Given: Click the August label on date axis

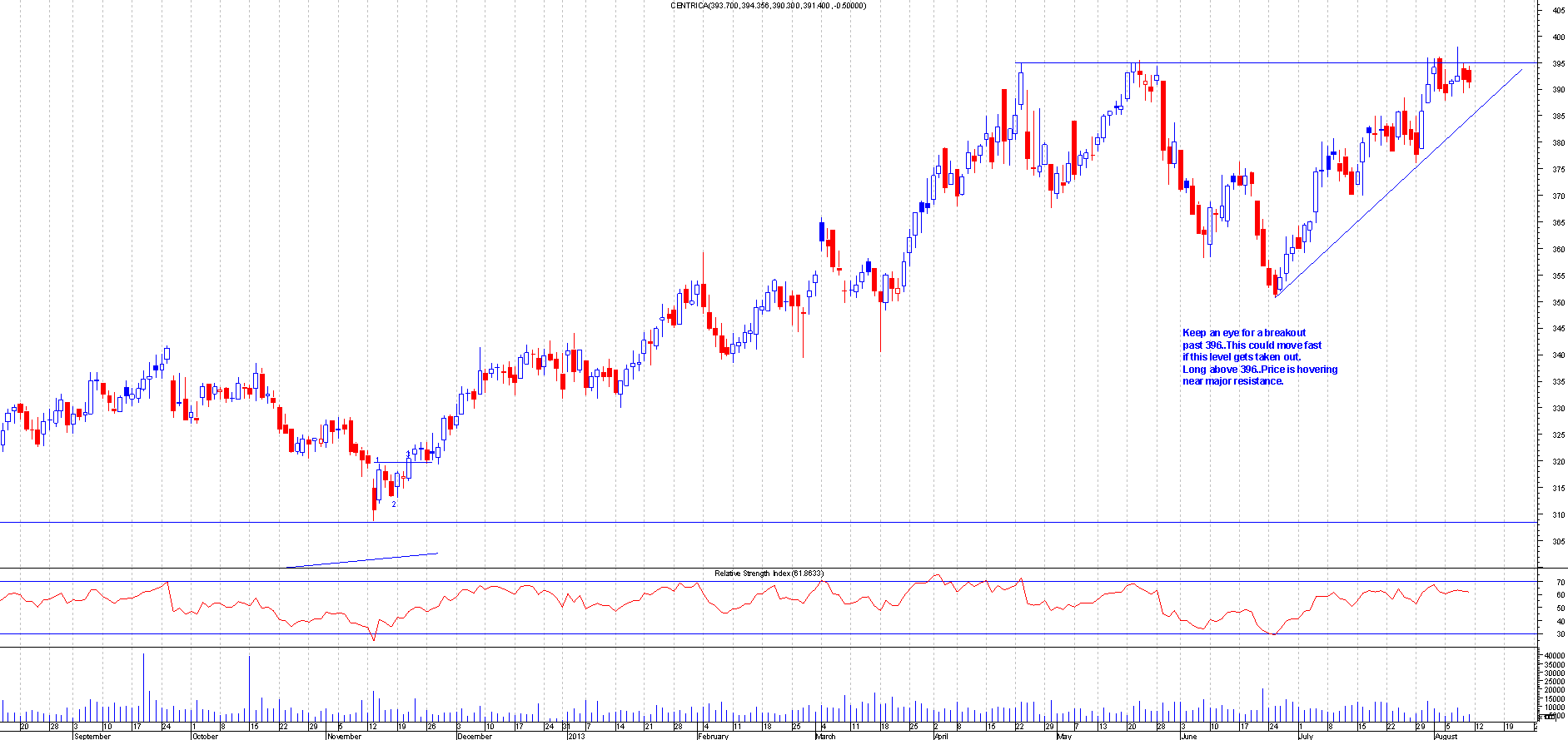Looking at the screenshot, I should pos(1446,736).
